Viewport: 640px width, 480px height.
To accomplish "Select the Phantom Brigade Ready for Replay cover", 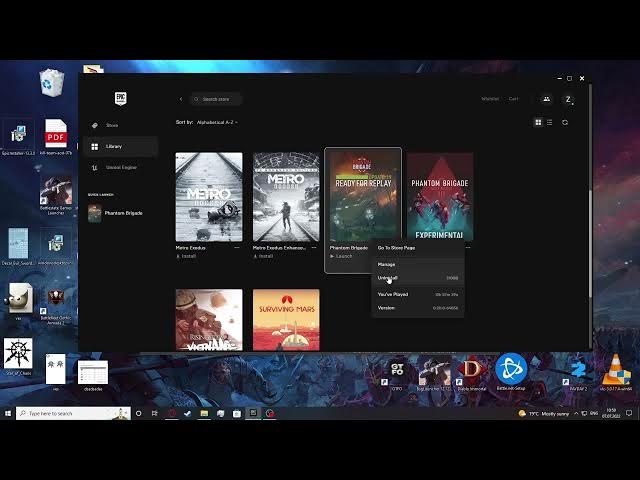I will point(363,197).
